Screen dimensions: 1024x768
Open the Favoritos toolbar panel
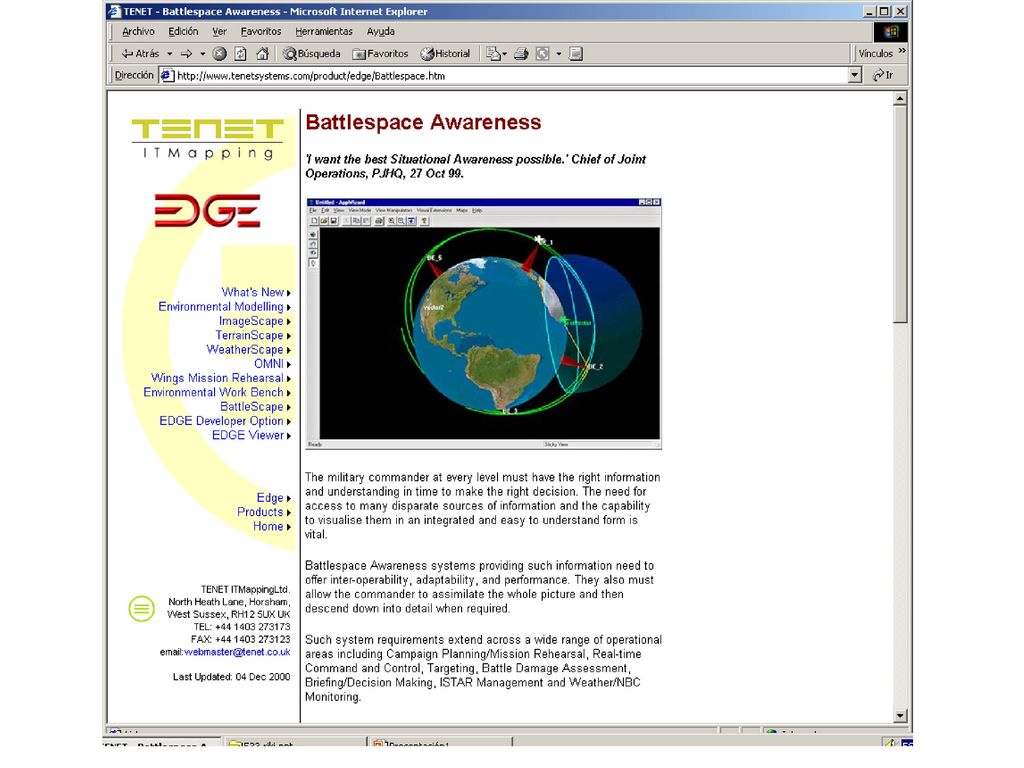[x=380, y=54]
